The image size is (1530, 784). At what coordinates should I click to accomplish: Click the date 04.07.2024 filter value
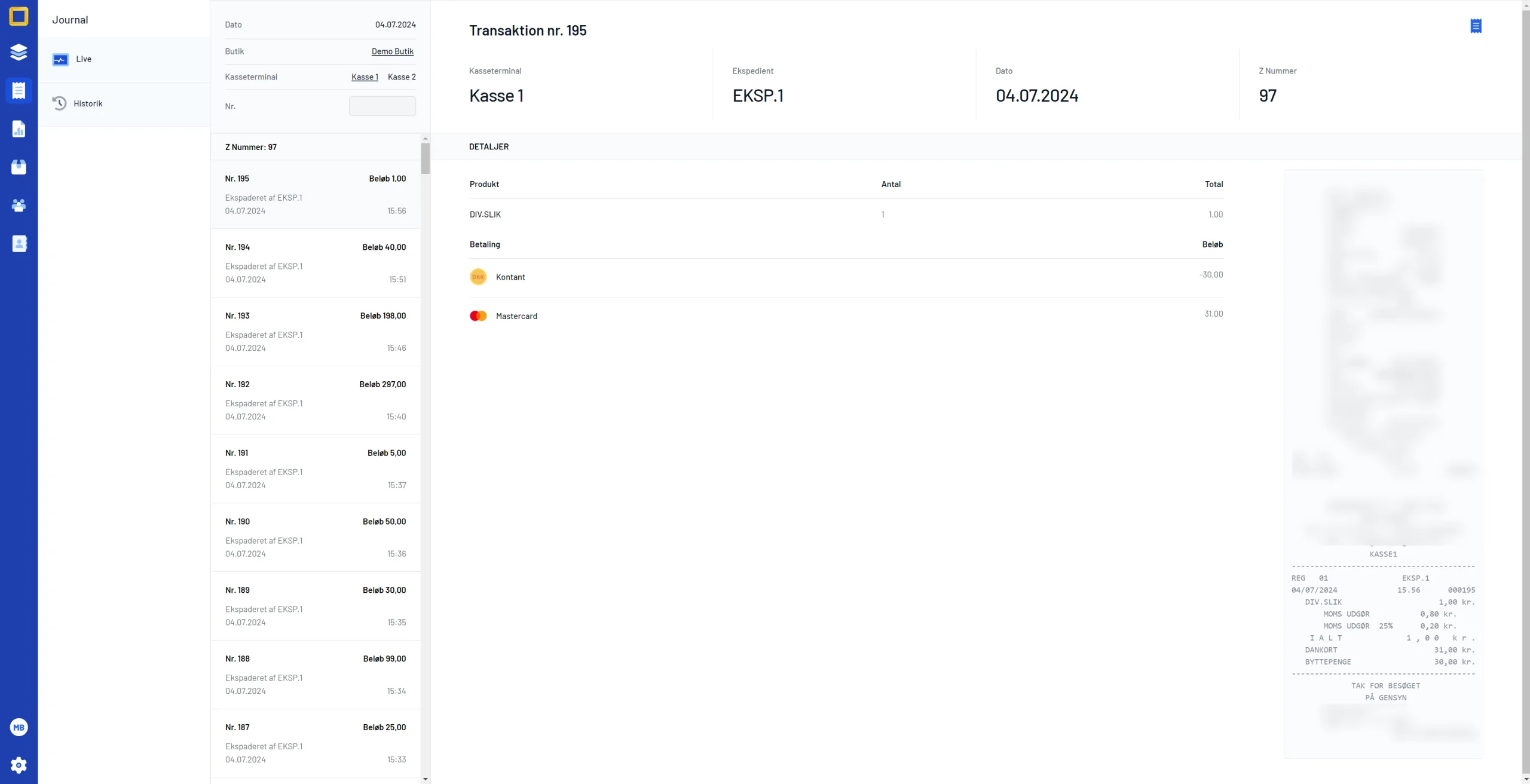(x=395, y=24)
